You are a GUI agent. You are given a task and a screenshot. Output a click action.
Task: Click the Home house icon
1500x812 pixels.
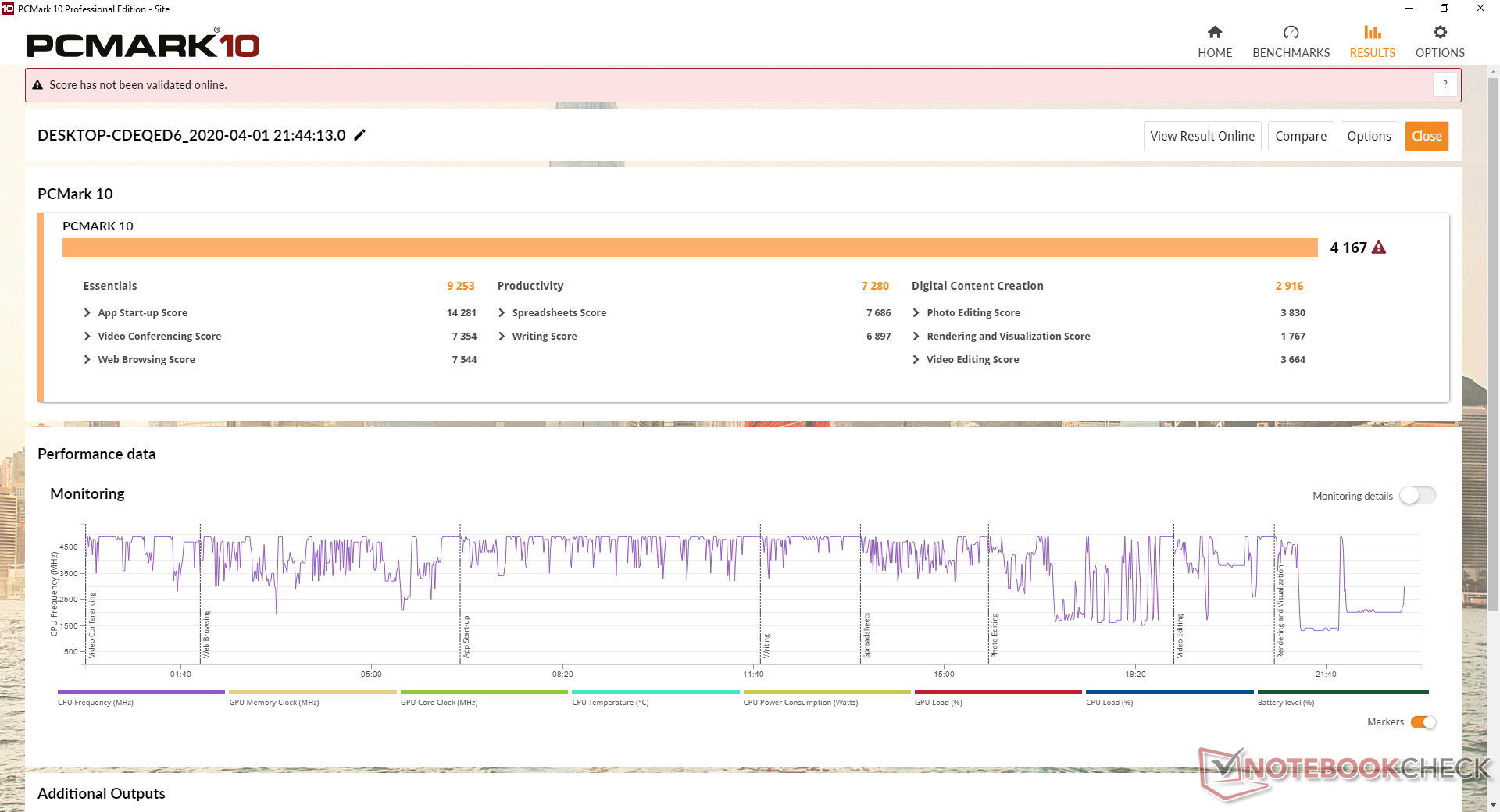[1214, 33]
